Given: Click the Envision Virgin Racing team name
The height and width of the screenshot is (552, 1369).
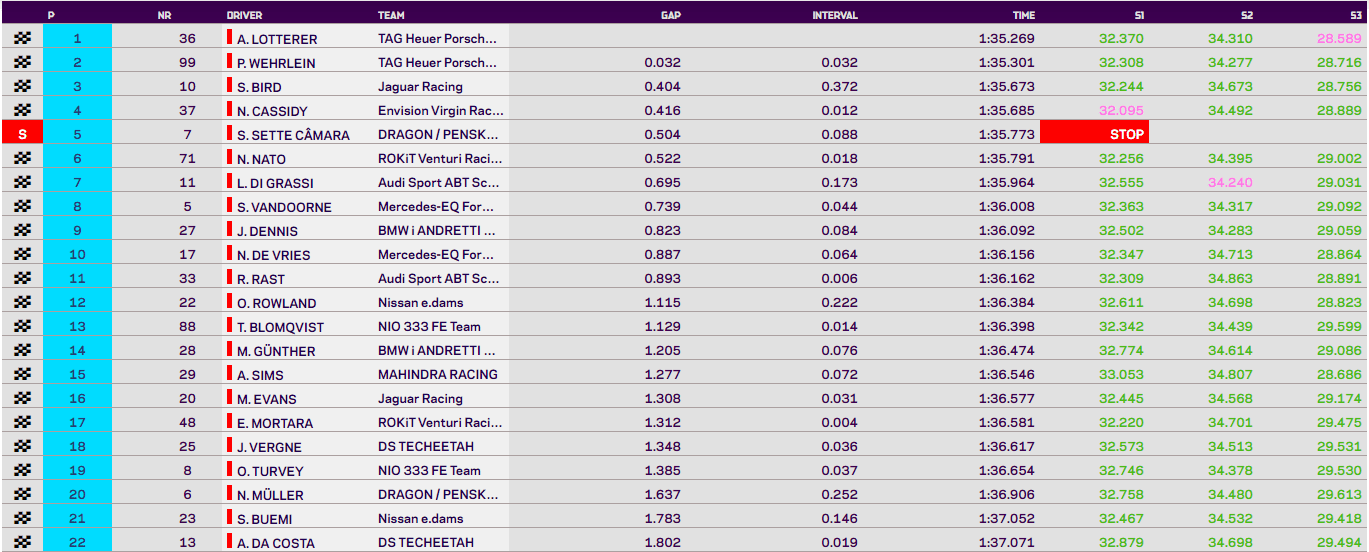Looking at the screenshot, I should 441,111.
